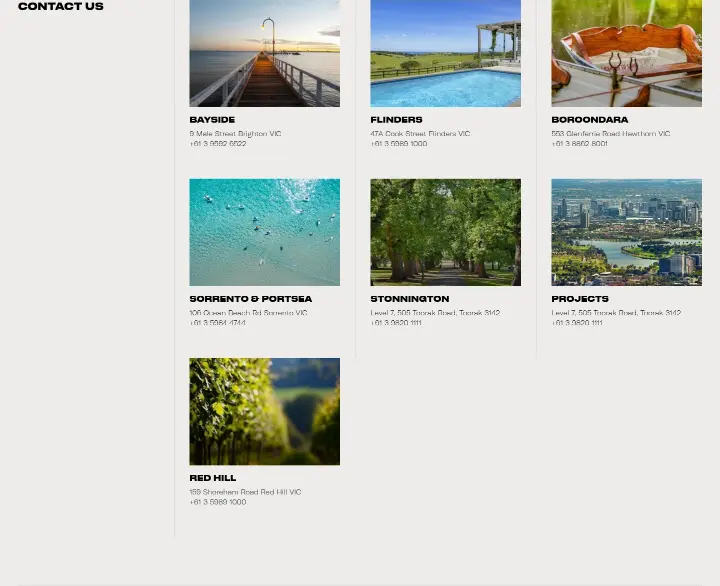Viewport: 720px width, 586px height.
Task: Call Bayside number +61 3 9592 6522
Action: [x=218, y=144]
